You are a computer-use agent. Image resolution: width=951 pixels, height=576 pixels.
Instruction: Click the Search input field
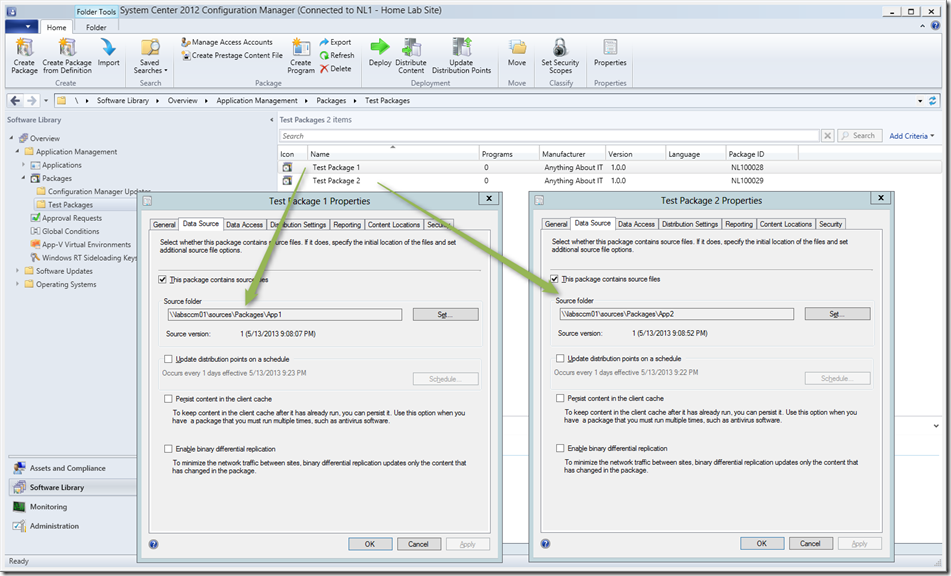tap(549, 136)
